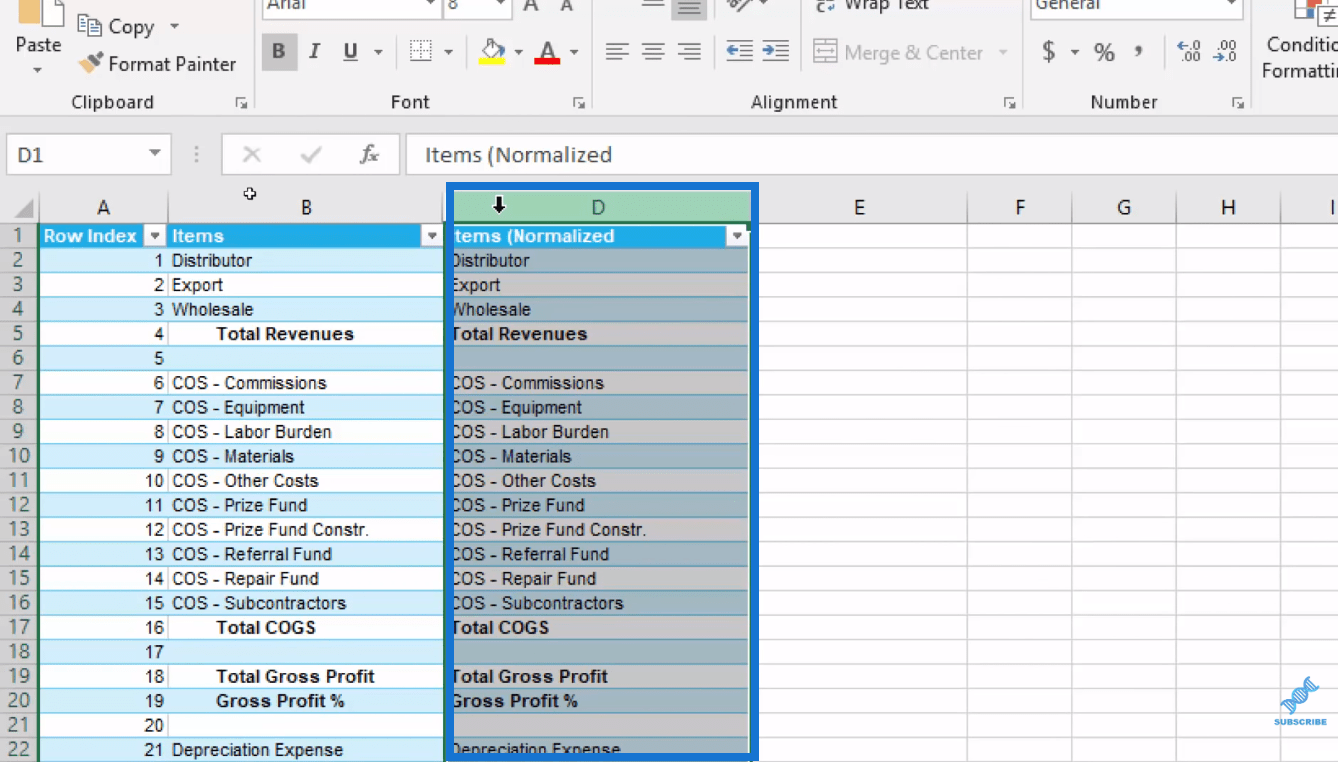Click COS - Subcontractors in column D

(x=599, y=603)
